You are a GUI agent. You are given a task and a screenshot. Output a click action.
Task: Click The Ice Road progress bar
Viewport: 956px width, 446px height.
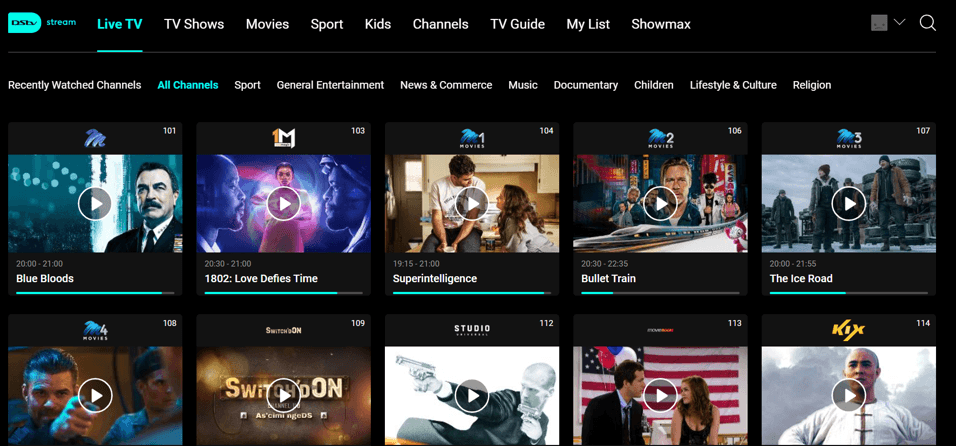(x=849, y=293)
